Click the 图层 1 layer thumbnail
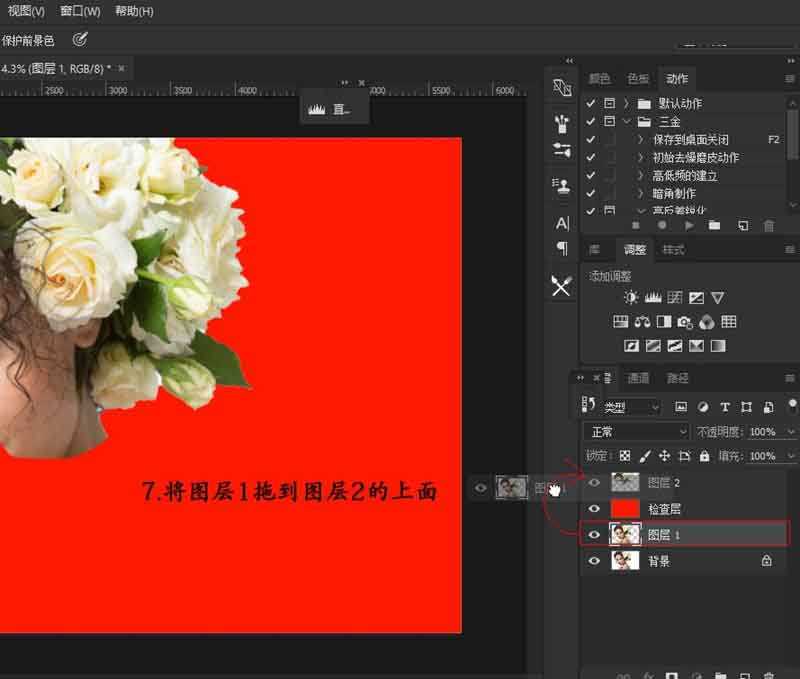 tap(624, 533)
